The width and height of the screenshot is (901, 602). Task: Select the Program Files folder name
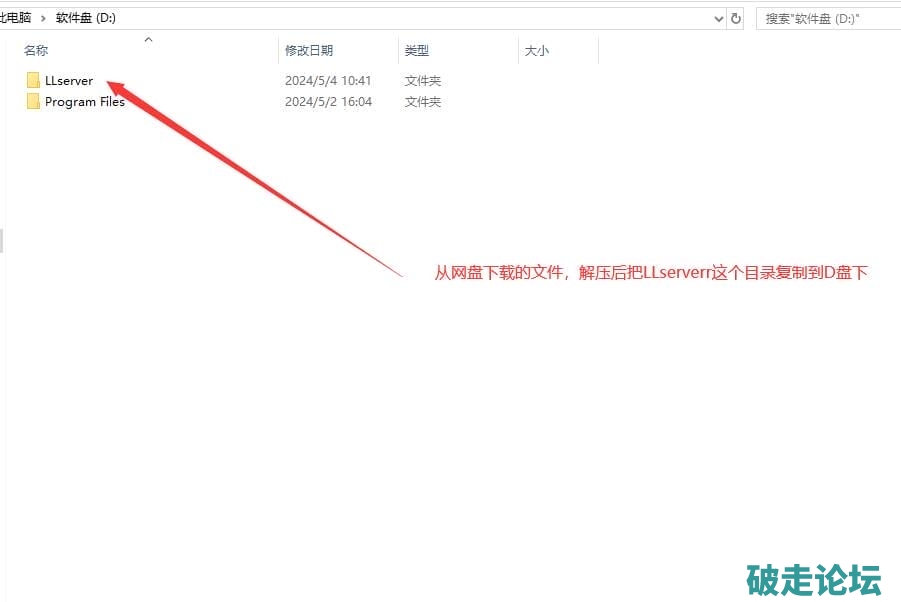(x=85, y=102)
